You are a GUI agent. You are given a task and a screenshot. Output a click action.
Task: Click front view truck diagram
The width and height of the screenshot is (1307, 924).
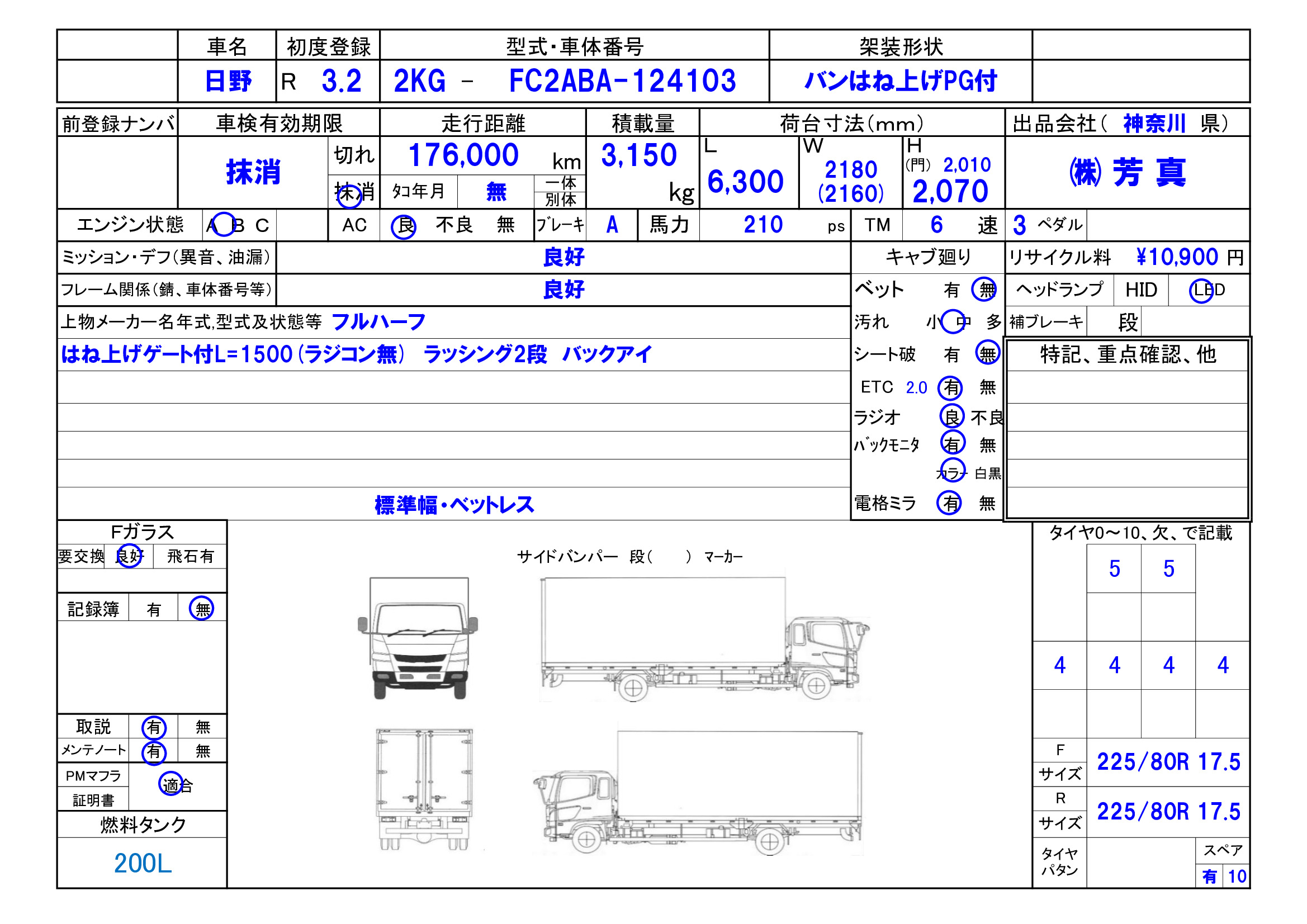pyautogui.click(x=418, y=639)
